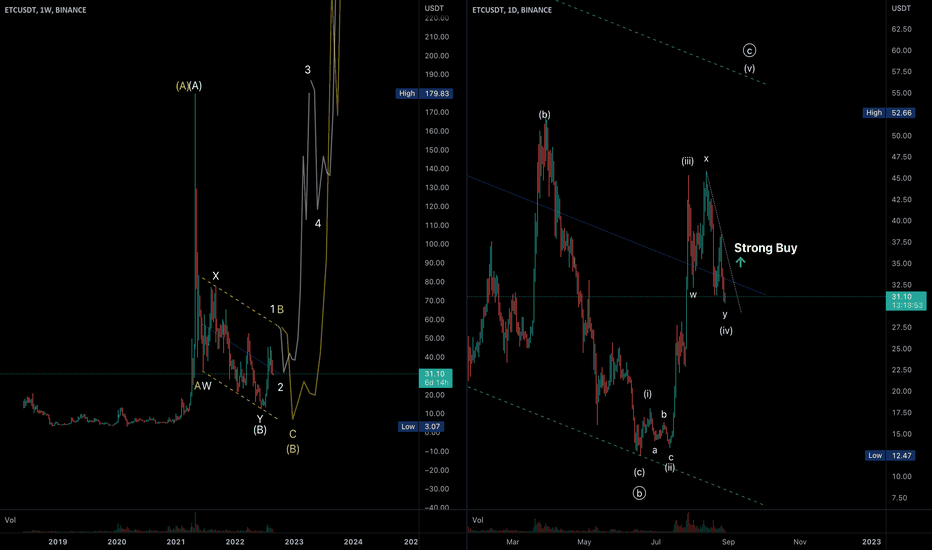Click Nov on the daily time axis
Viewport: 932px width, 550px height.
800,542
